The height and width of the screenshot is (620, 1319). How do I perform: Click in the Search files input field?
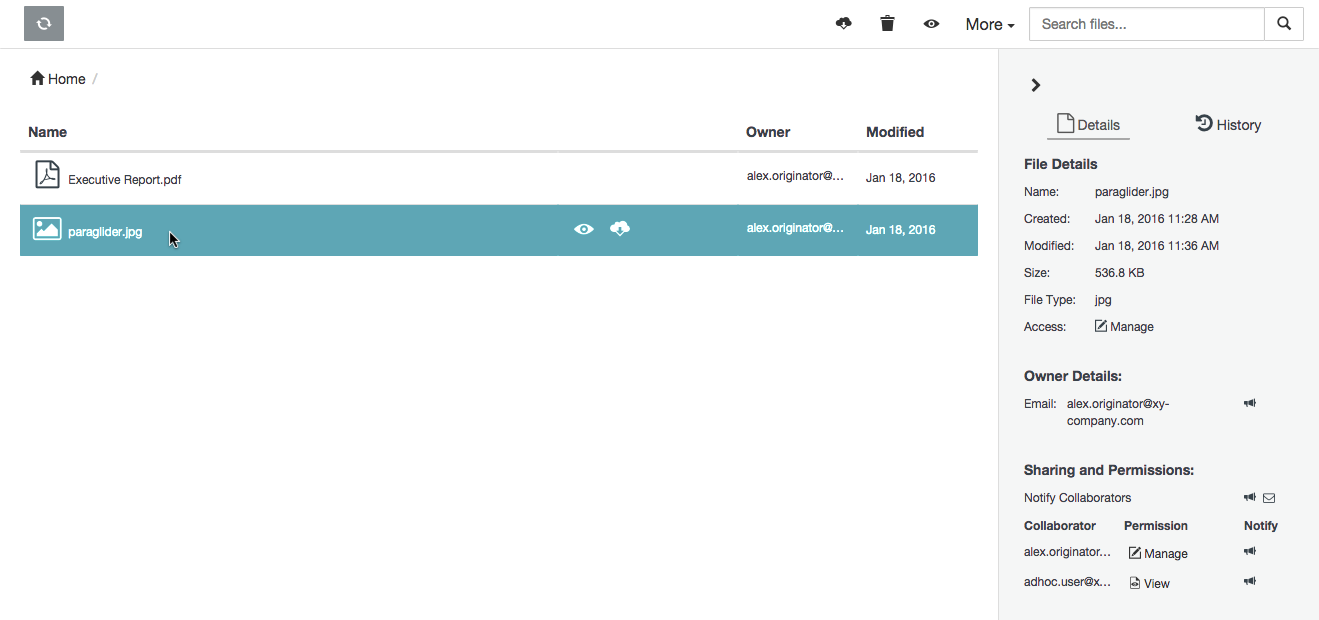[x=1146, y=24]
